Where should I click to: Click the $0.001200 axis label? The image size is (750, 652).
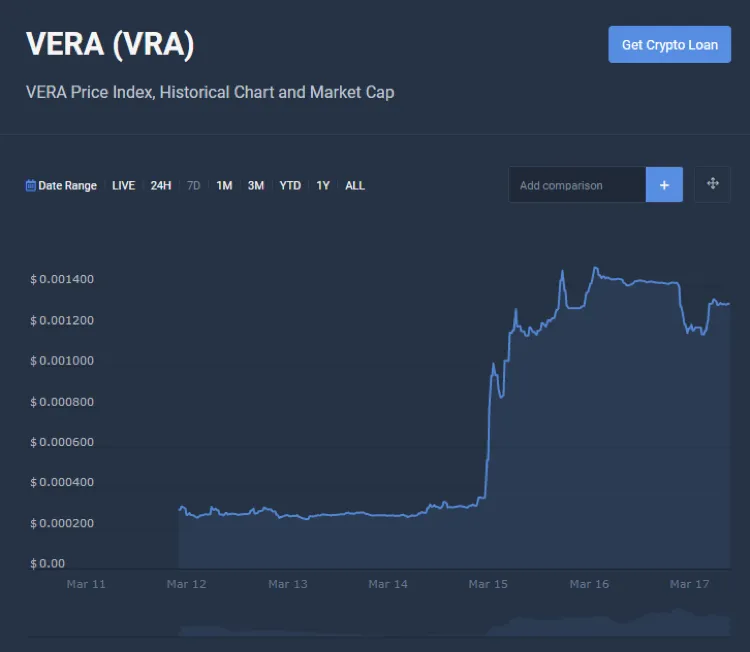click(62, 320)
